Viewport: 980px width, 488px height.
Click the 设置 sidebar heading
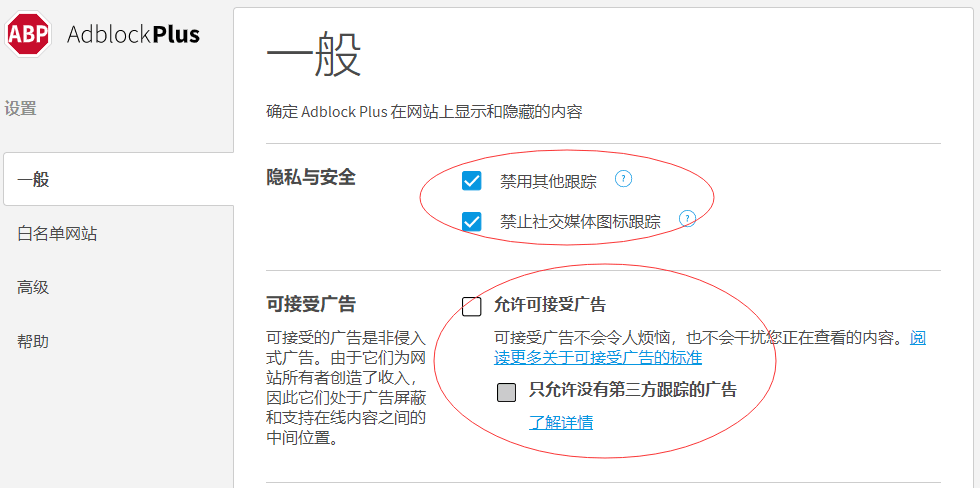[21, 109]
